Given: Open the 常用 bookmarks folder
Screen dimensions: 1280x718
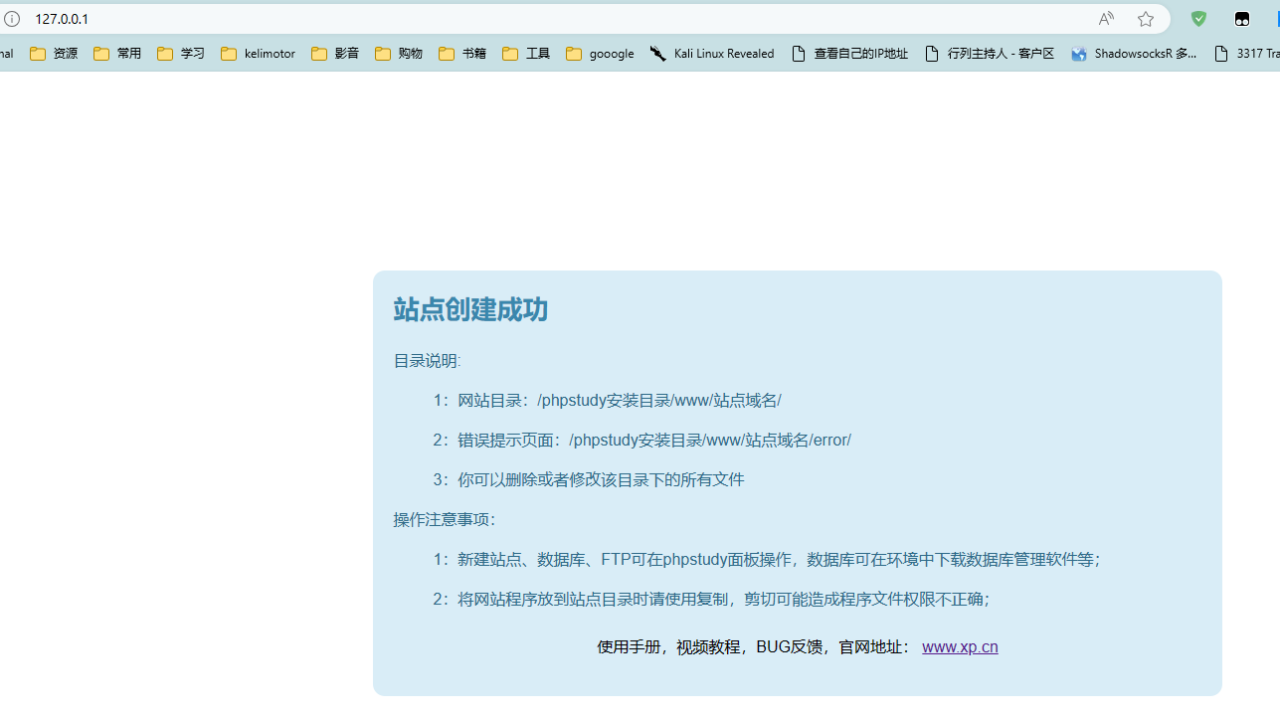Looking at the screenshot, I should (116, 53).
